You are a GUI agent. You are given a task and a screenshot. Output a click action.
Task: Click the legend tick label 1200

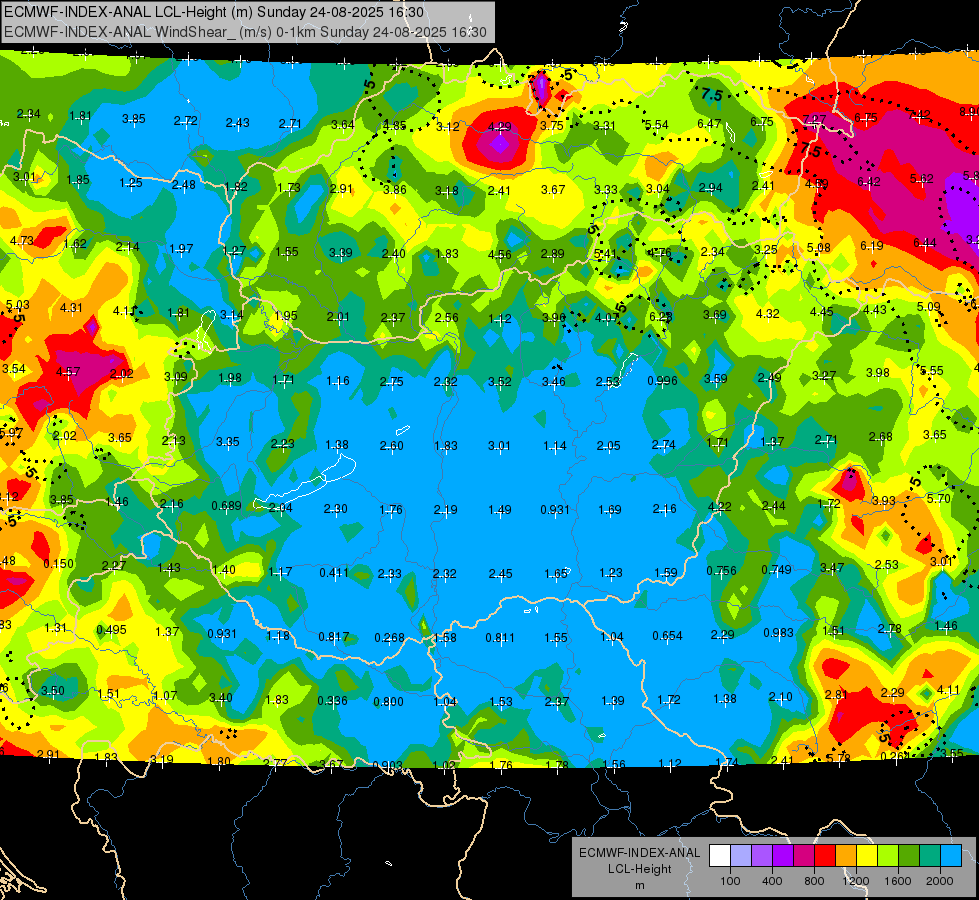click(856, 881)
